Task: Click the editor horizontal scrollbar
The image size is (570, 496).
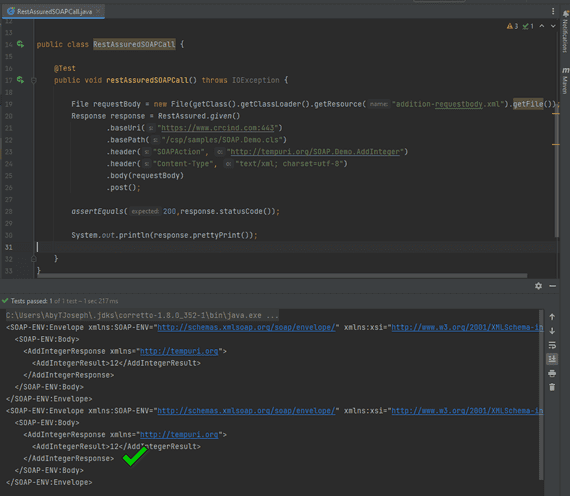Action: pos(282,276)
